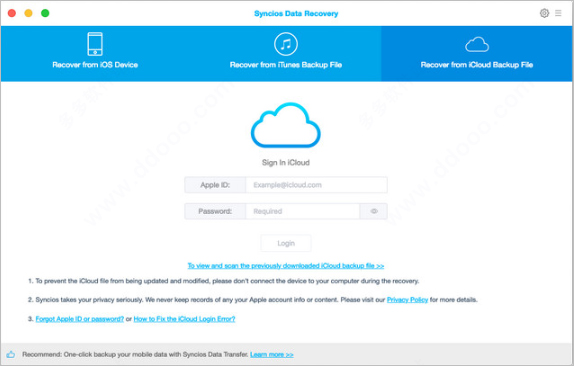The image size is (574, 366).
Task: Click the Sign In iCloud heading text
Action: pyautogui.click(x=286, y=163)
